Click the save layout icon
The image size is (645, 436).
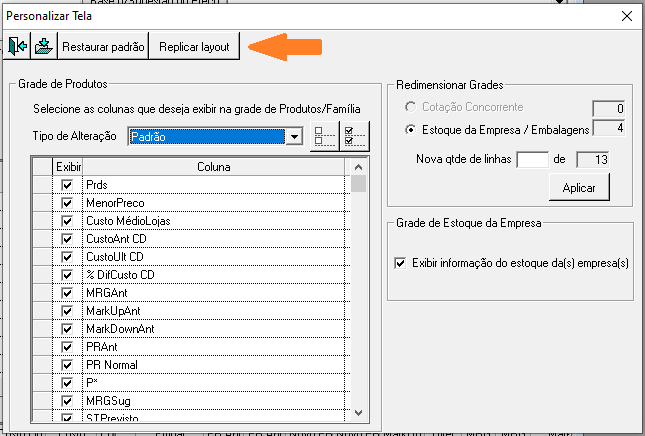tap(44, 46)
